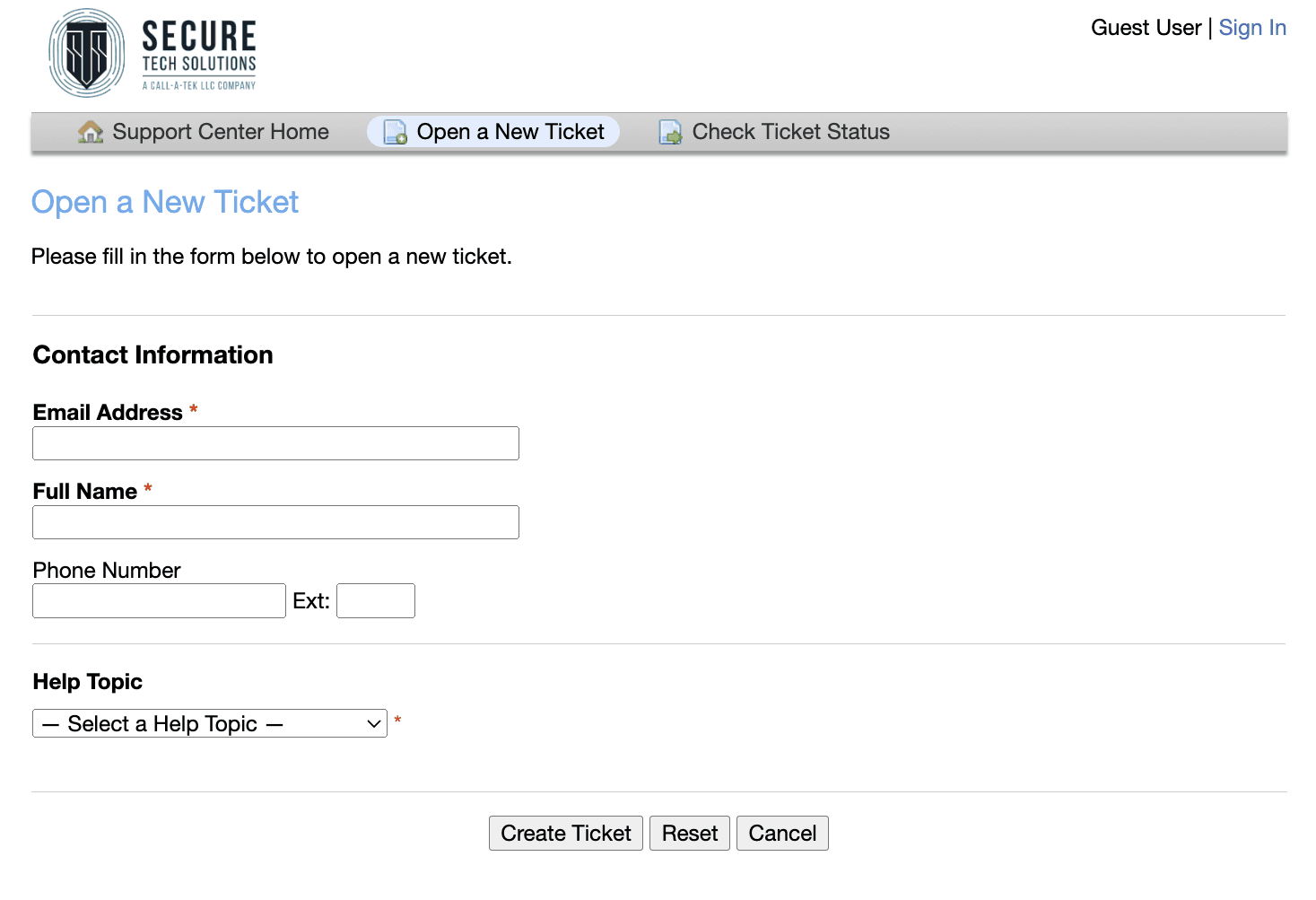The width and height of the screenshot is (1316, 900).
Task: Click the Email Address label
Action: coord(108,413)
